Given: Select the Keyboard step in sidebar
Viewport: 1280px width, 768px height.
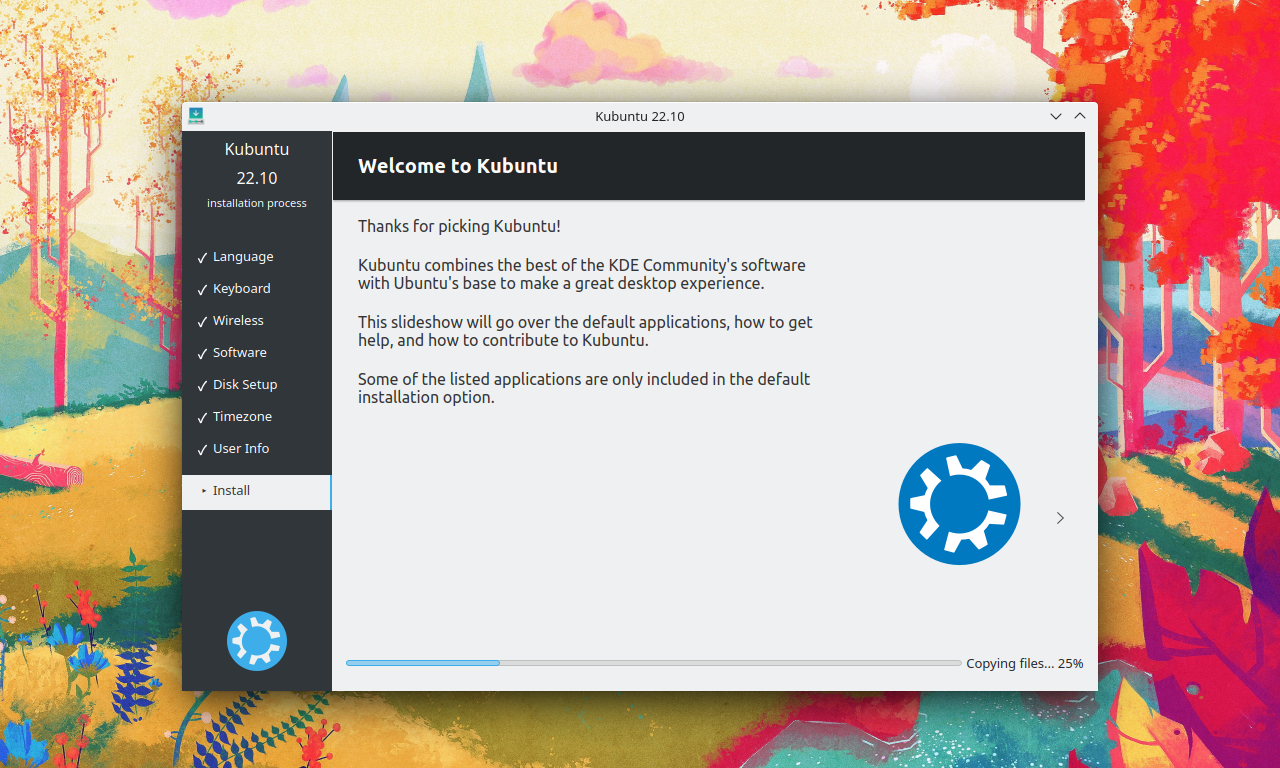Looking at the screenshot, I should [x=242, y=289].
